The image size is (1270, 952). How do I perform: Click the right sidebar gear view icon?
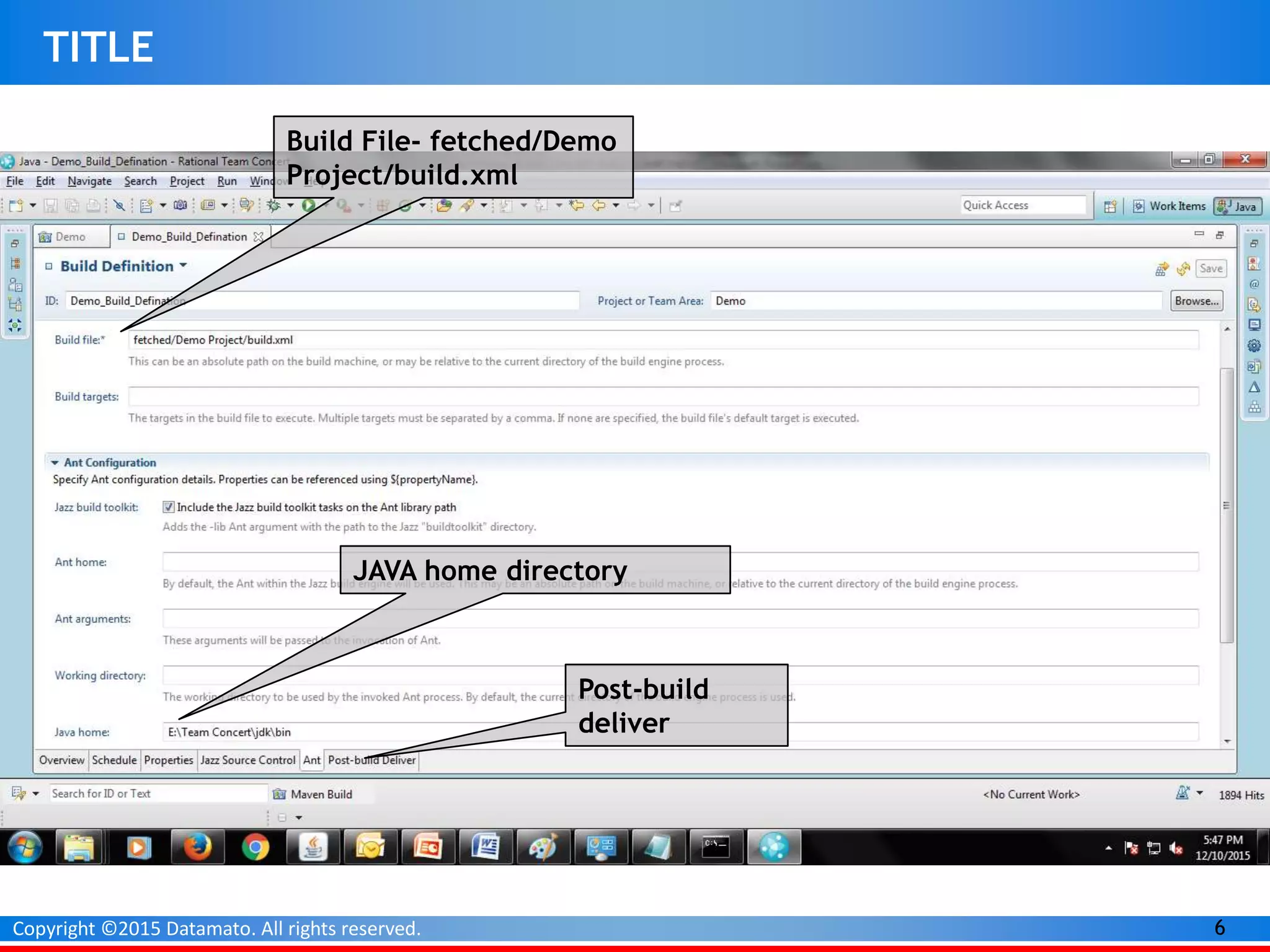(1254, 346)
